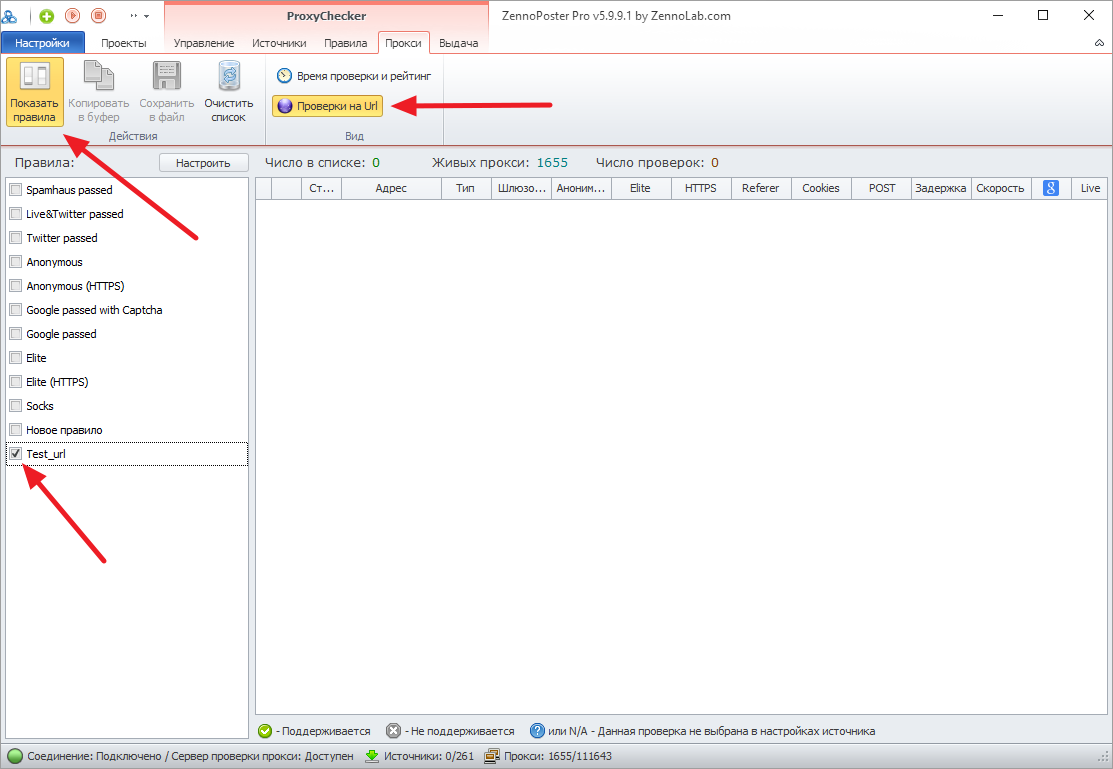This screenshot has width=1113, height=769.
Task: Click green Поддерживается legend icon
Action: [x=265, y=731]
